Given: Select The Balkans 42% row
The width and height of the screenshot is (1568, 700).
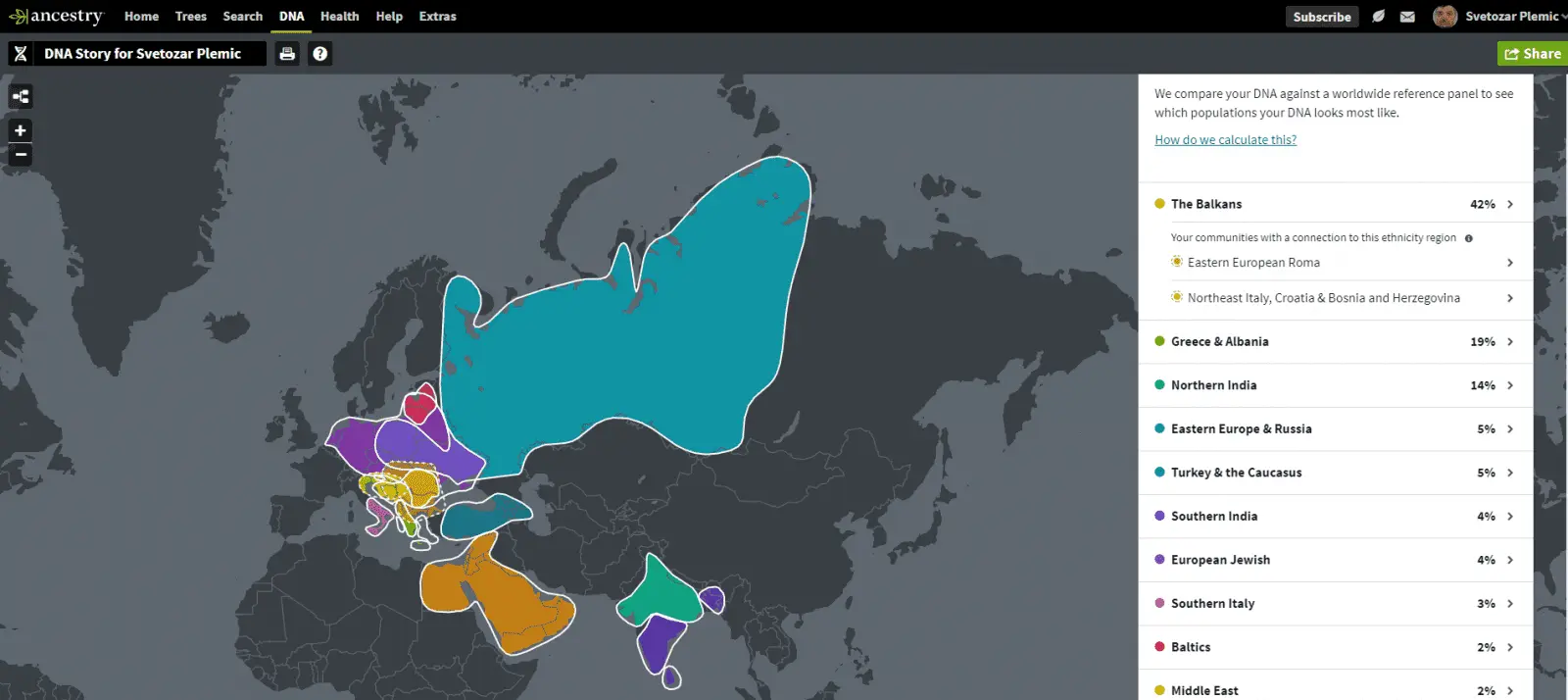Looking at the screenshot, I should coord(1335,204).
